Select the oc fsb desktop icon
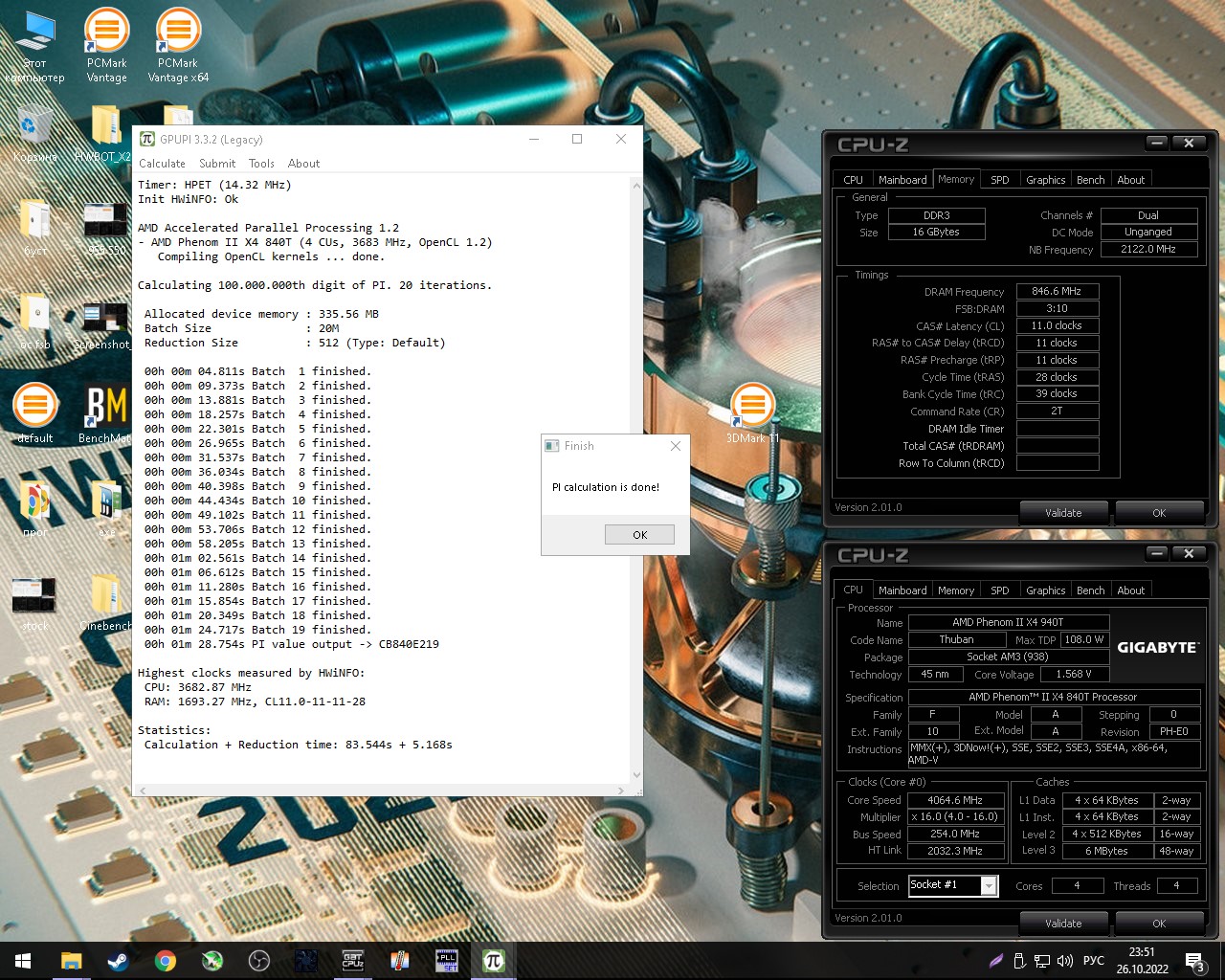 34,322
